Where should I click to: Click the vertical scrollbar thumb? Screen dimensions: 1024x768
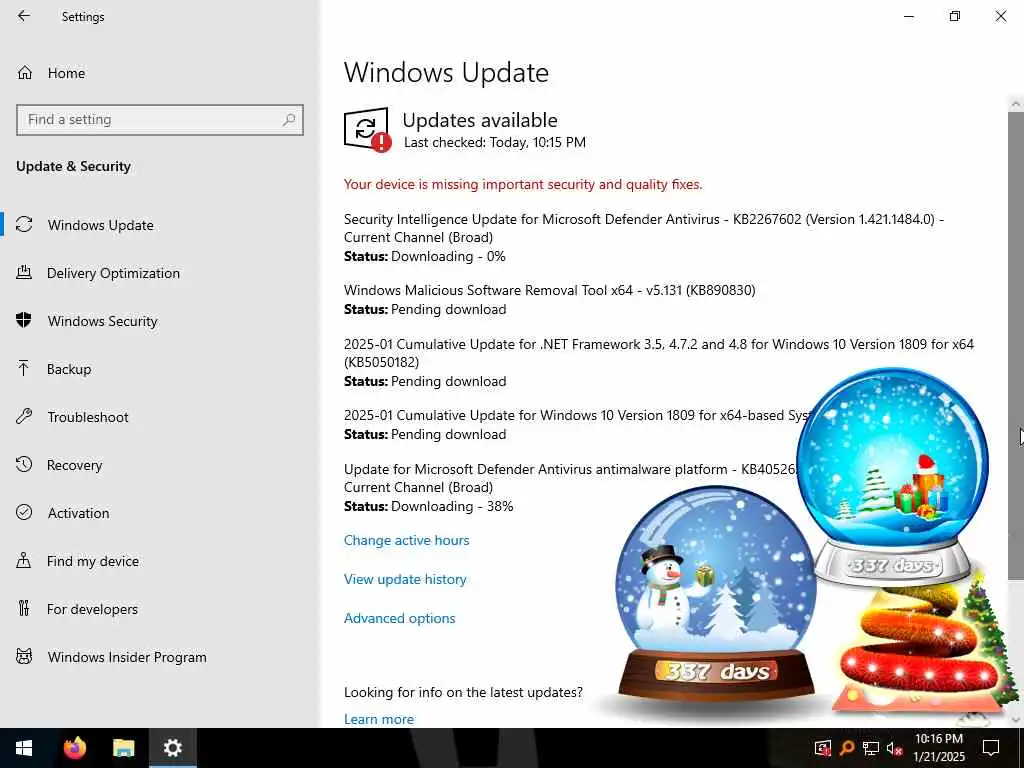[1016, 345]
